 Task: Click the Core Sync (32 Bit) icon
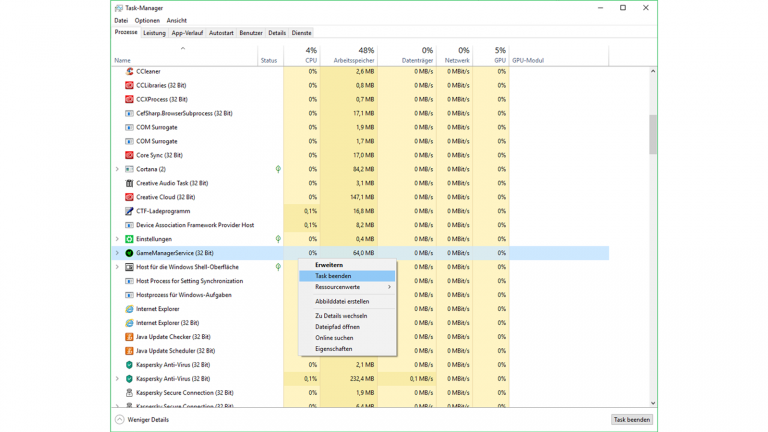(129, 155)
